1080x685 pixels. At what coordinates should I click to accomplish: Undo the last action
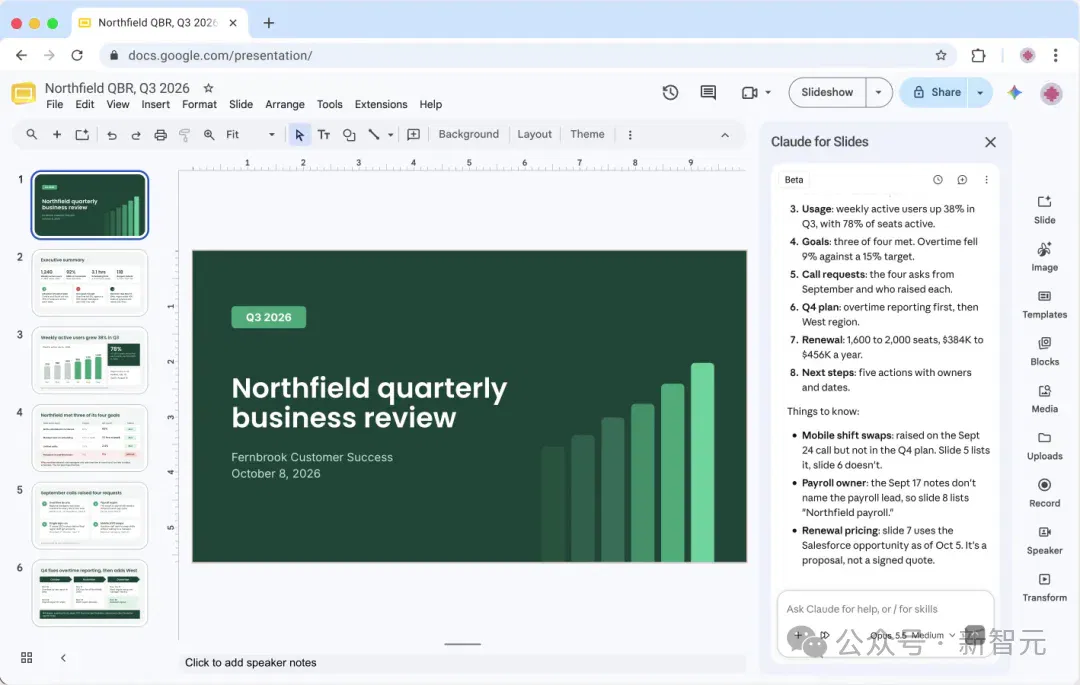(112, 135)
